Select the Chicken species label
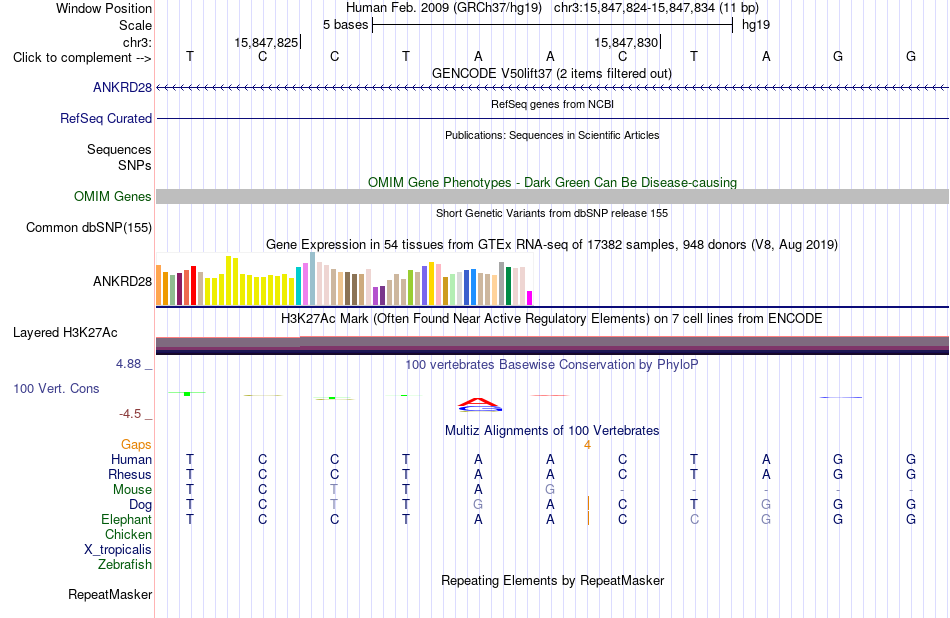 click(x=128, y=534)
